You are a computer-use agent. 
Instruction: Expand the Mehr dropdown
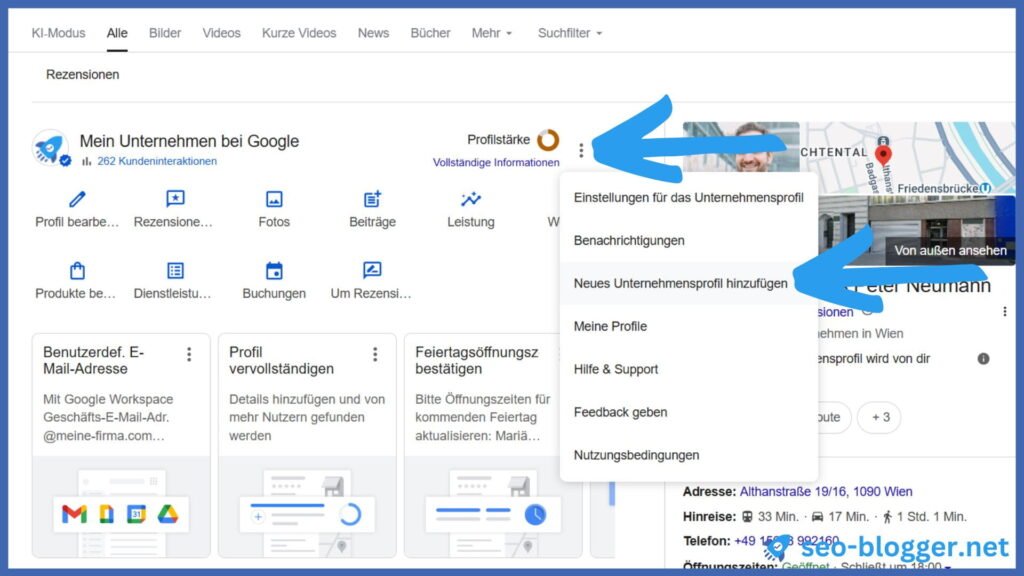(x=492, y=33)
